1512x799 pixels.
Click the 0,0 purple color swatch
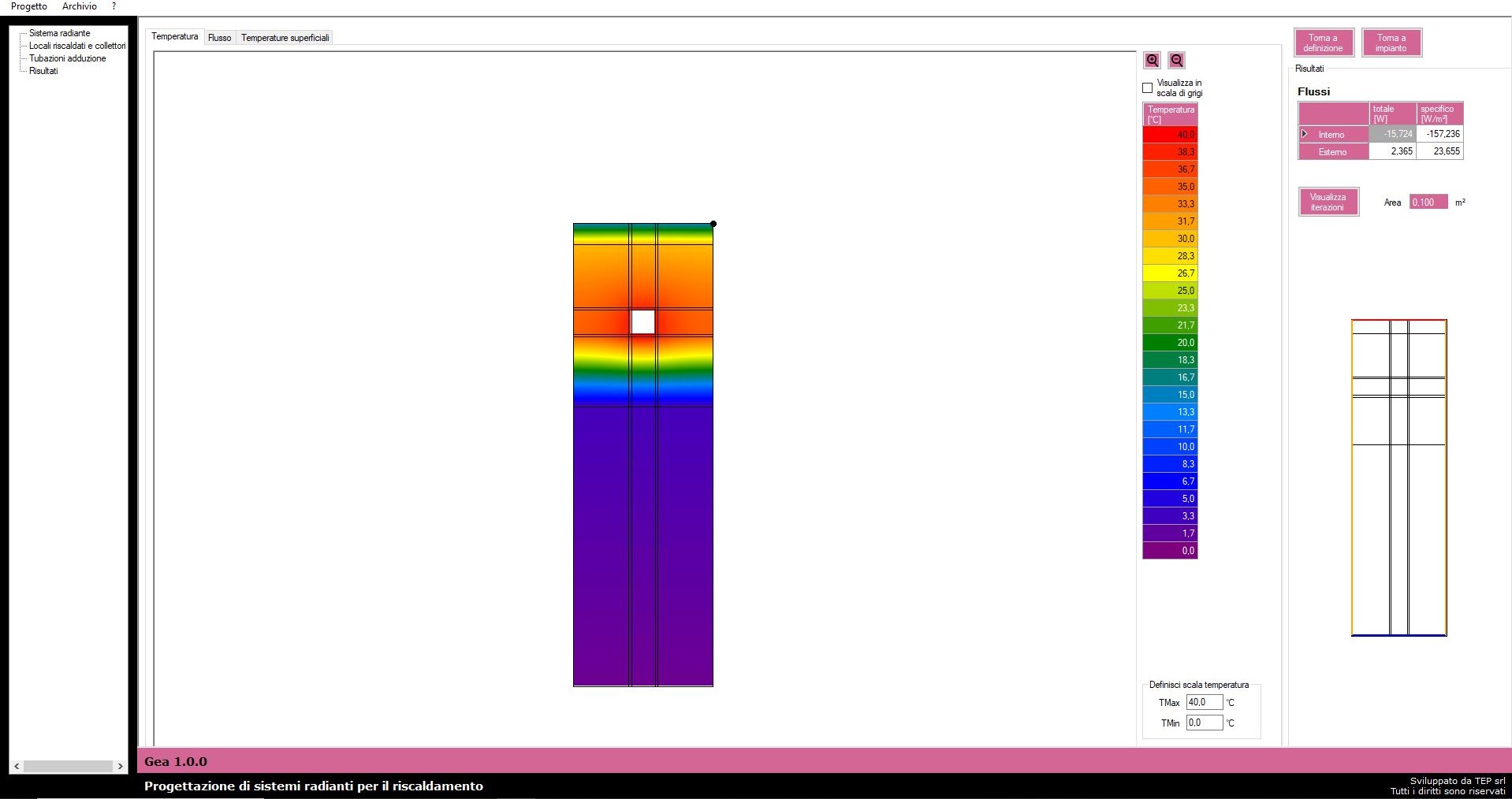pyautogui.click(x=1170, y=551)
